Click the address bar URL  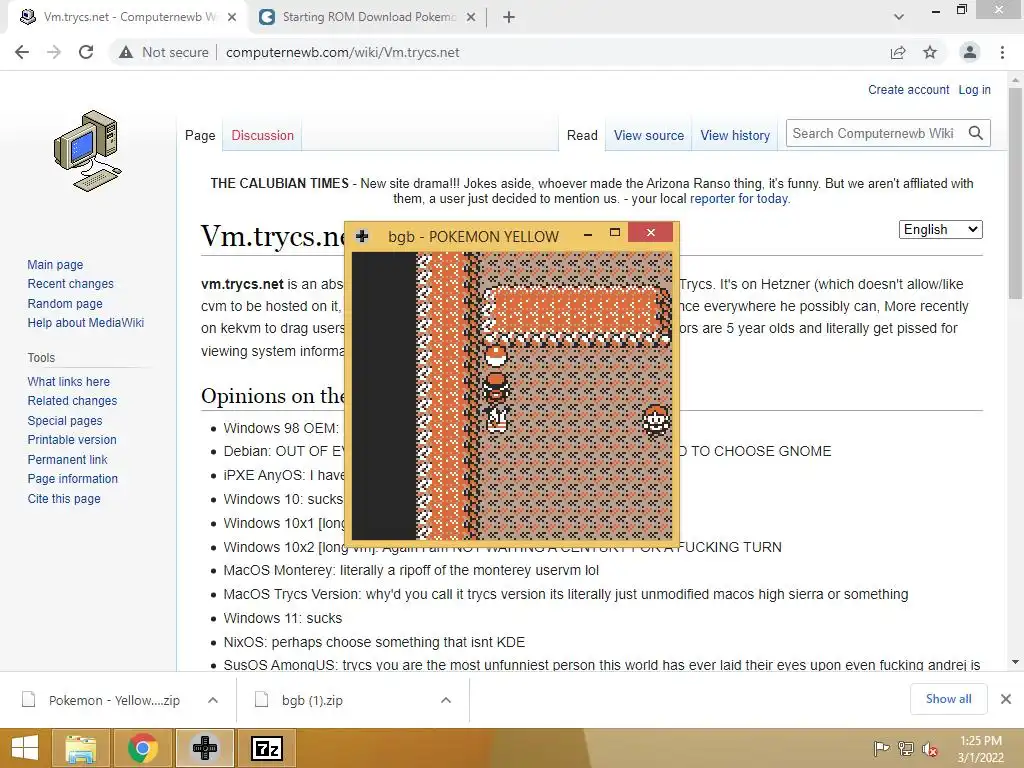pyautogui.click(x=342, y=52)
